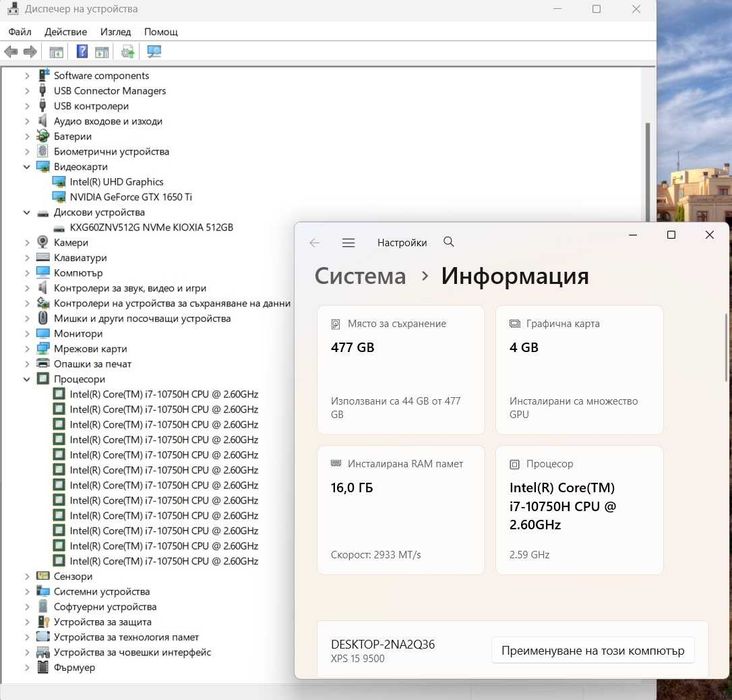
Task: Click the Мрежови карти icon
Action: tap(42, 348)
